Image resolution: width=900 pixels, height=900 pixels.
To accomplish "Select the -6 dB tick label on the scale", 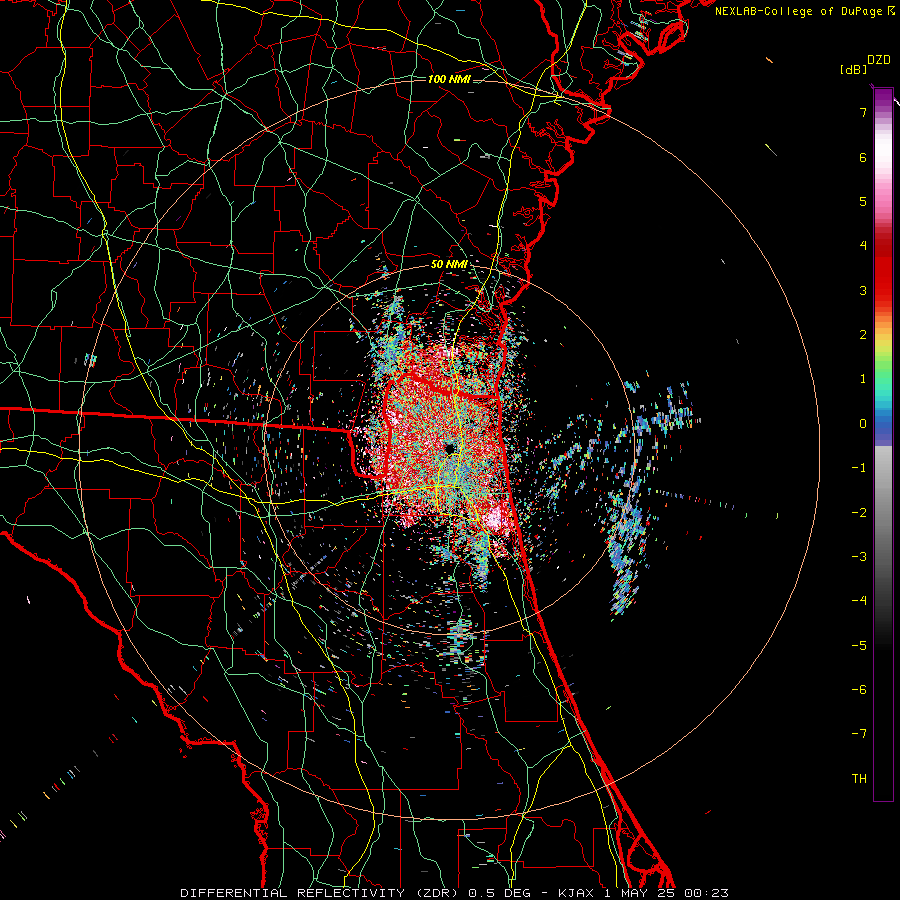I will tap(859, 690).
